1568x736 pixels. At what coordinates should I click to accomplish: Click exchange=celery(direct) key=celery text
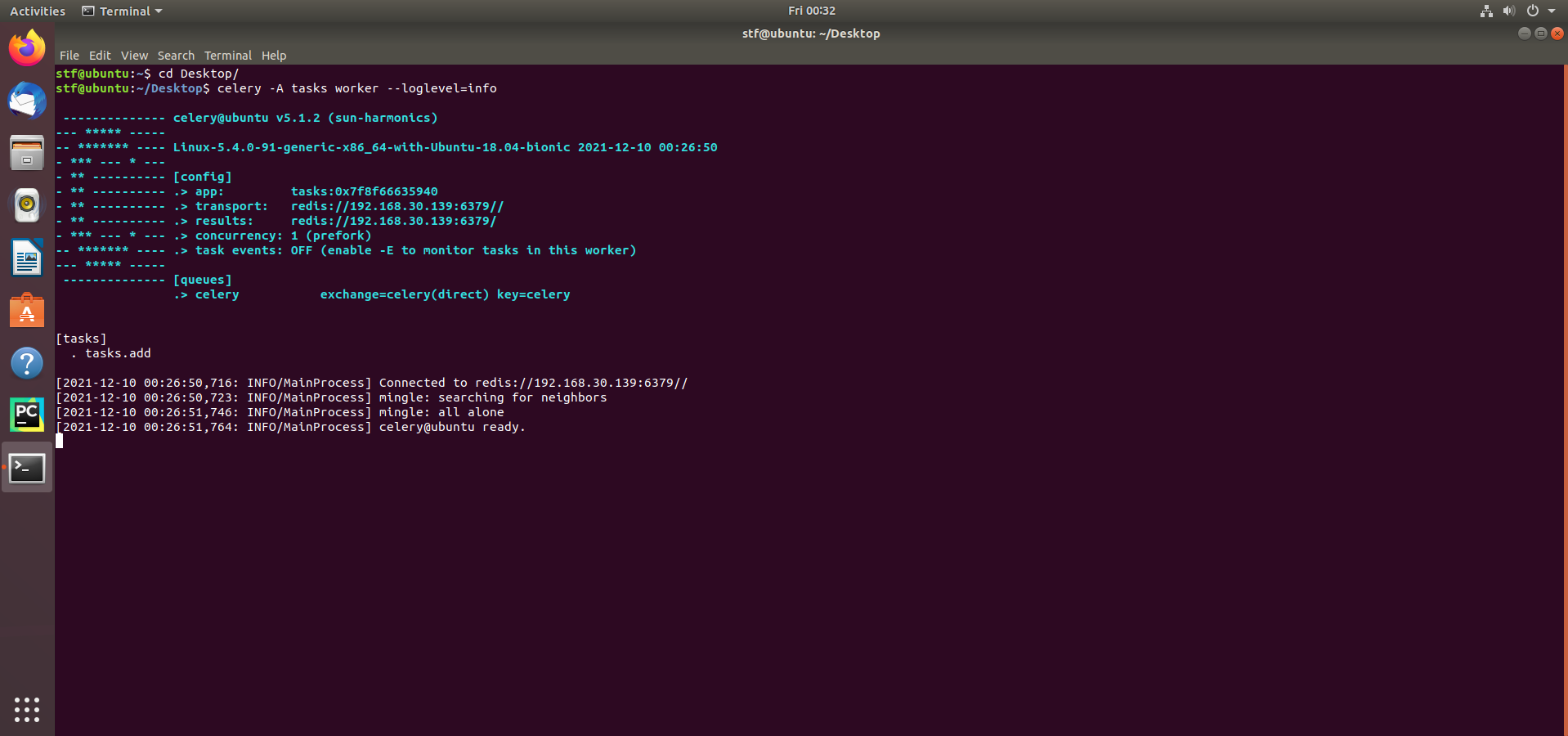pyautogui.click(x=445, y=294)
